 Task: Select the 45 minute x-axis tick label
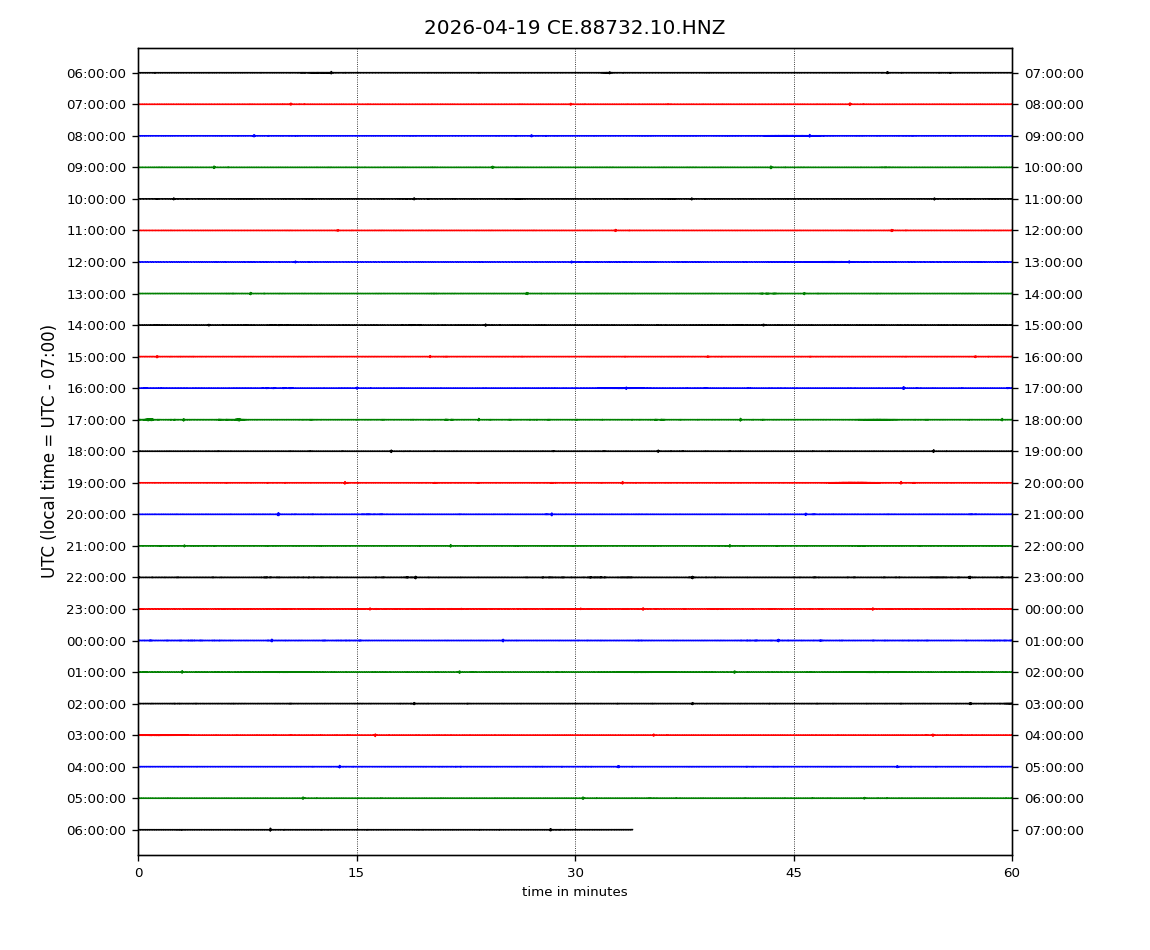pyautogui.click(x=794, y=872)
